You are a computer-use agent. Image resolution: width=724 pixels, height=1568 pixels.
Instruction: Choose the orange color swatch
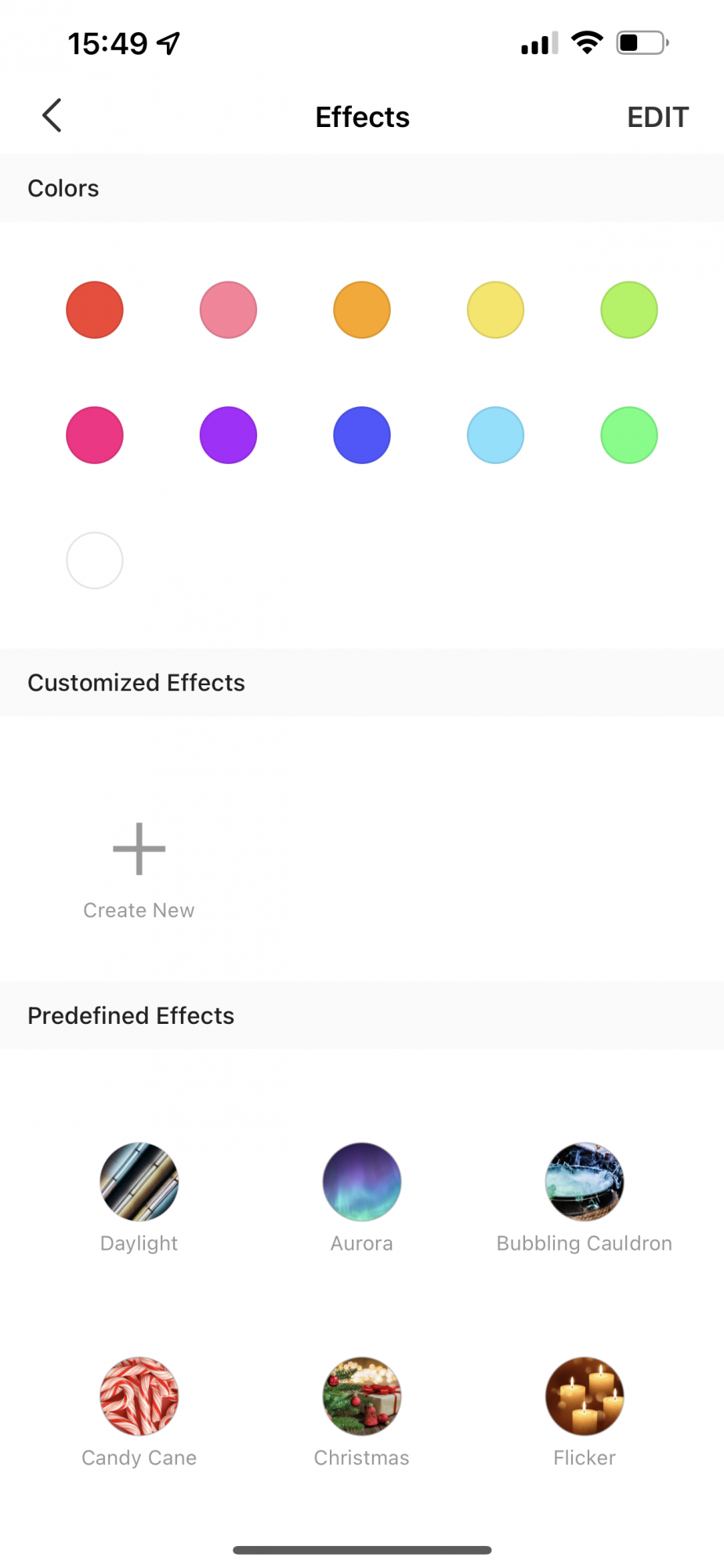click(x=362, y=310)
